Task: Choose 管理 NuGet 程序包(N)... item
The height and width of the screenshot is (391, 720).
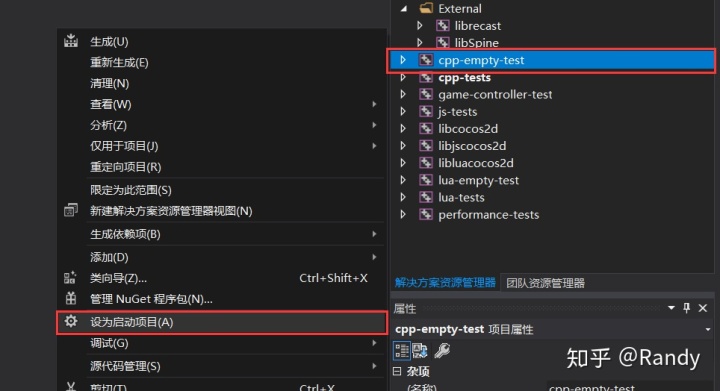Action: point(221,299)
